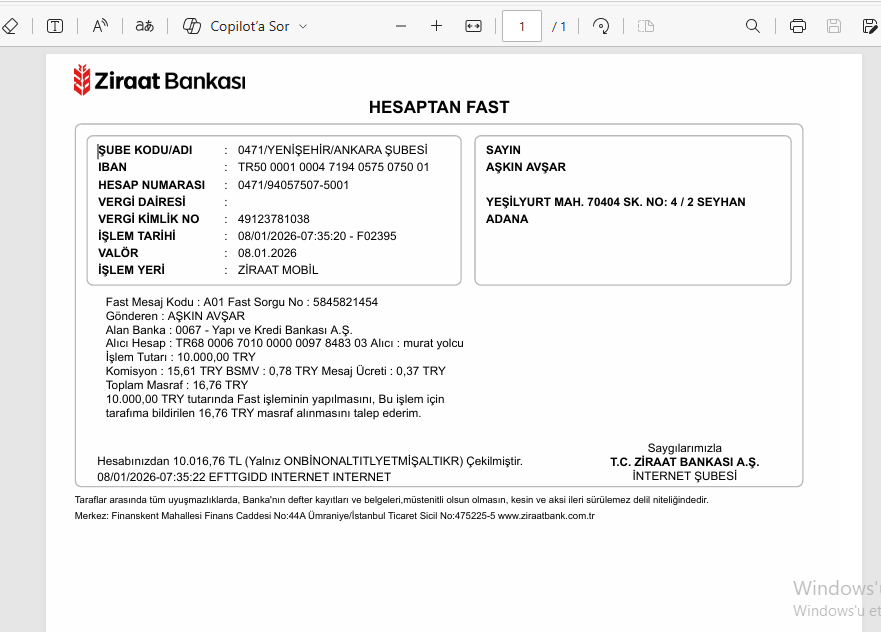Screen dimensions: 881x632
Task: Open the Translate icon in toolbar
Action: click(144, 26)
